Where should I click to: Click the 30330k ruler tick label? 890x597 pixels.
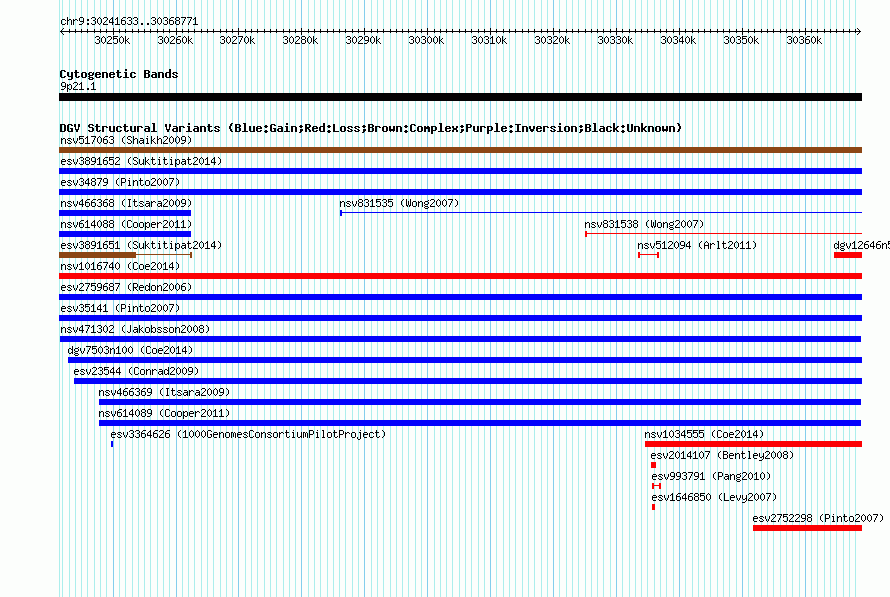click(615, 40)
